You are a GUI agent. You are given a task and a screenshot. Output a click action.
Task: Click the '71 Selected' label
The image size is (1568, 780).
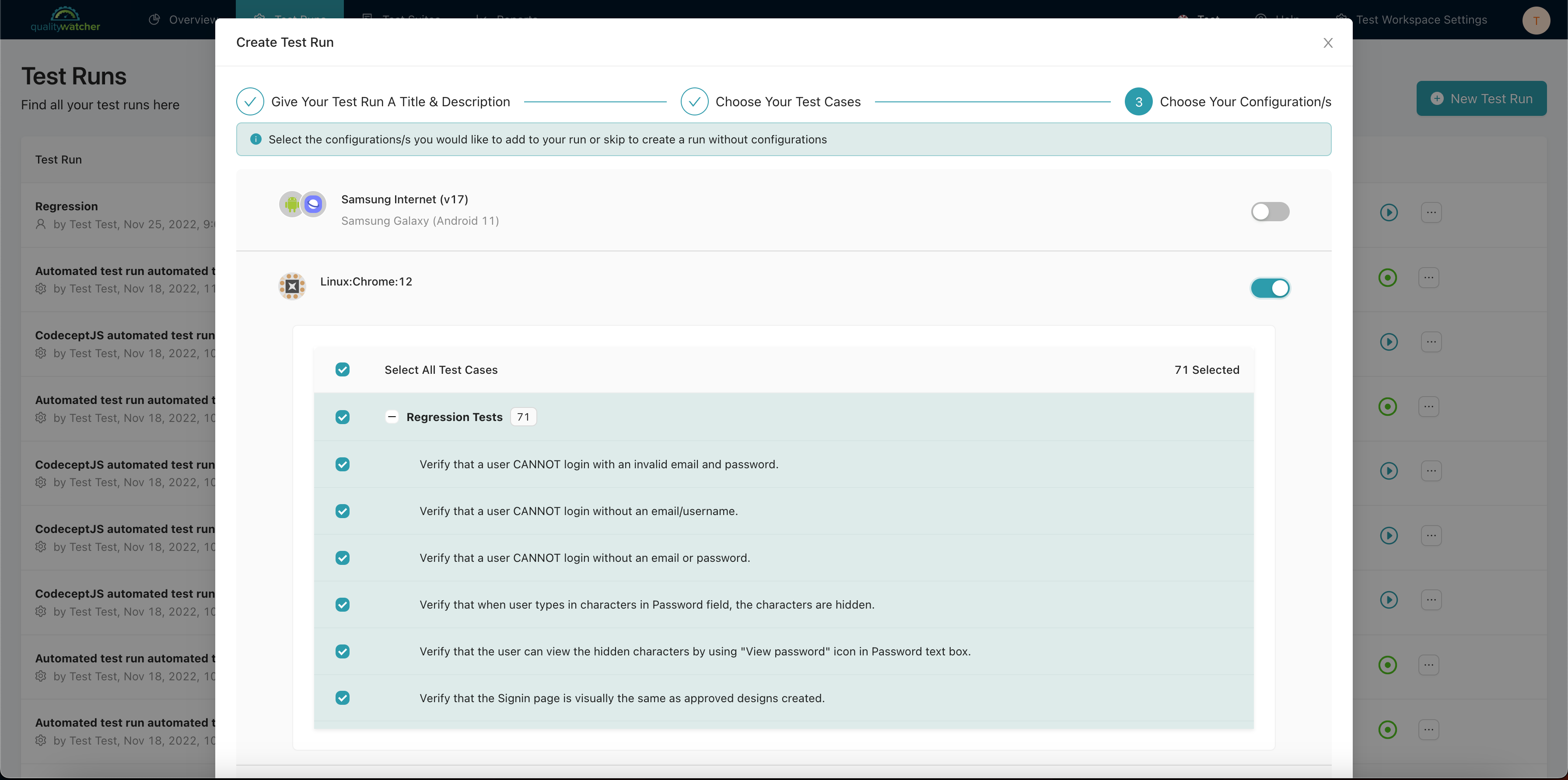click(x=1207, y=370)
